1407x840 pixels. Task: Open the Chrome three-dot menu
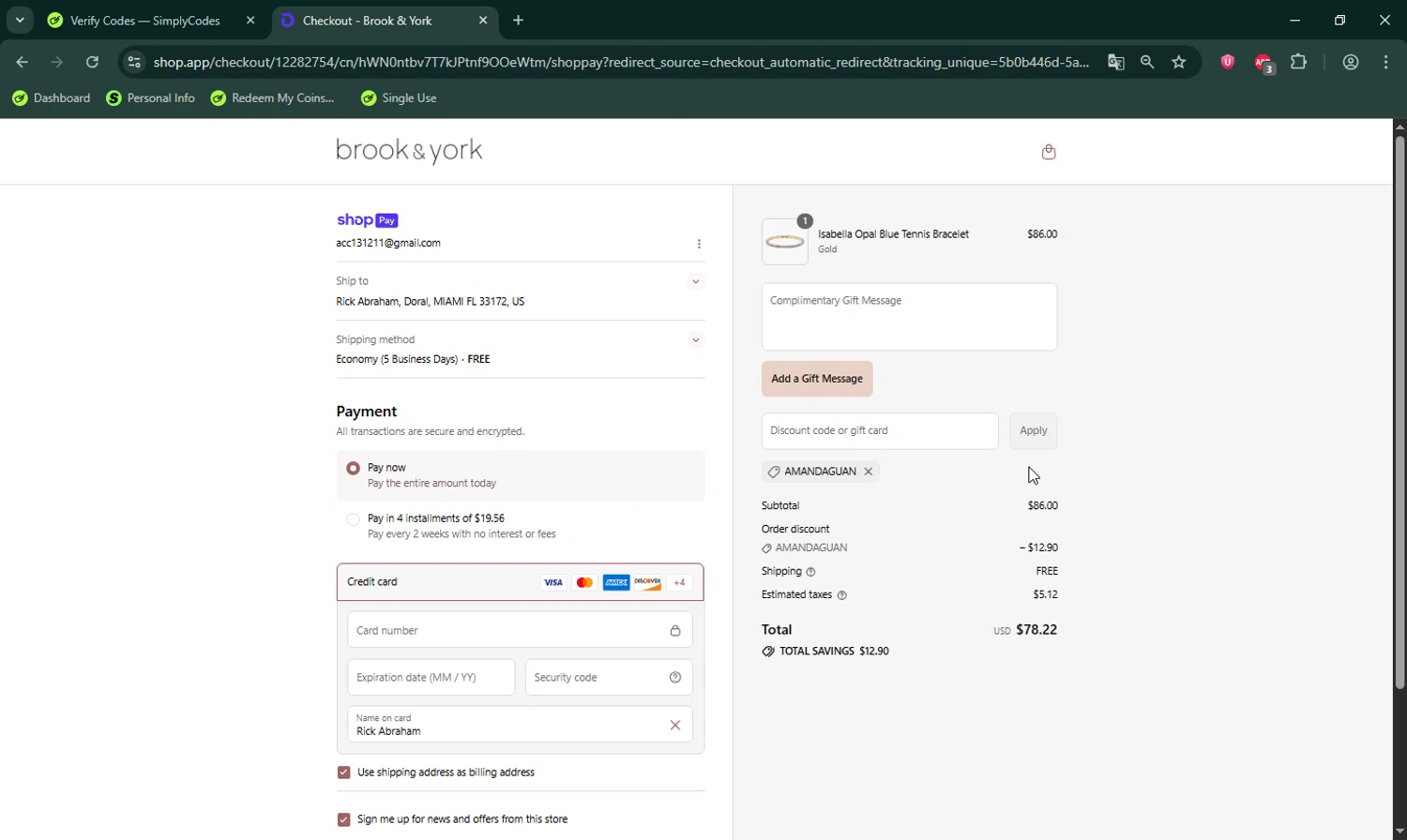1386,63
